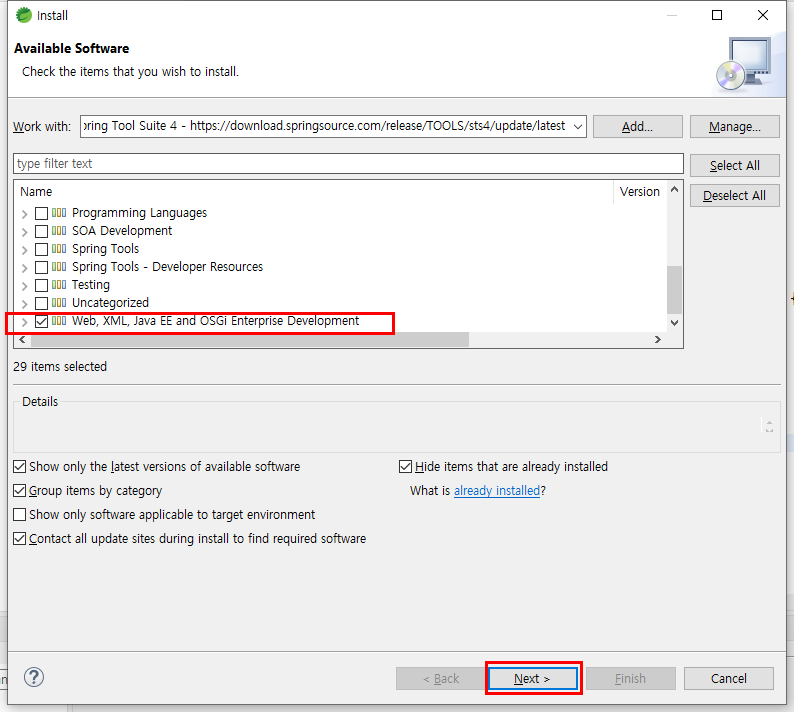Click the 29 items selected status text
This screenshot has height=712, width=794.
(60, 367)
